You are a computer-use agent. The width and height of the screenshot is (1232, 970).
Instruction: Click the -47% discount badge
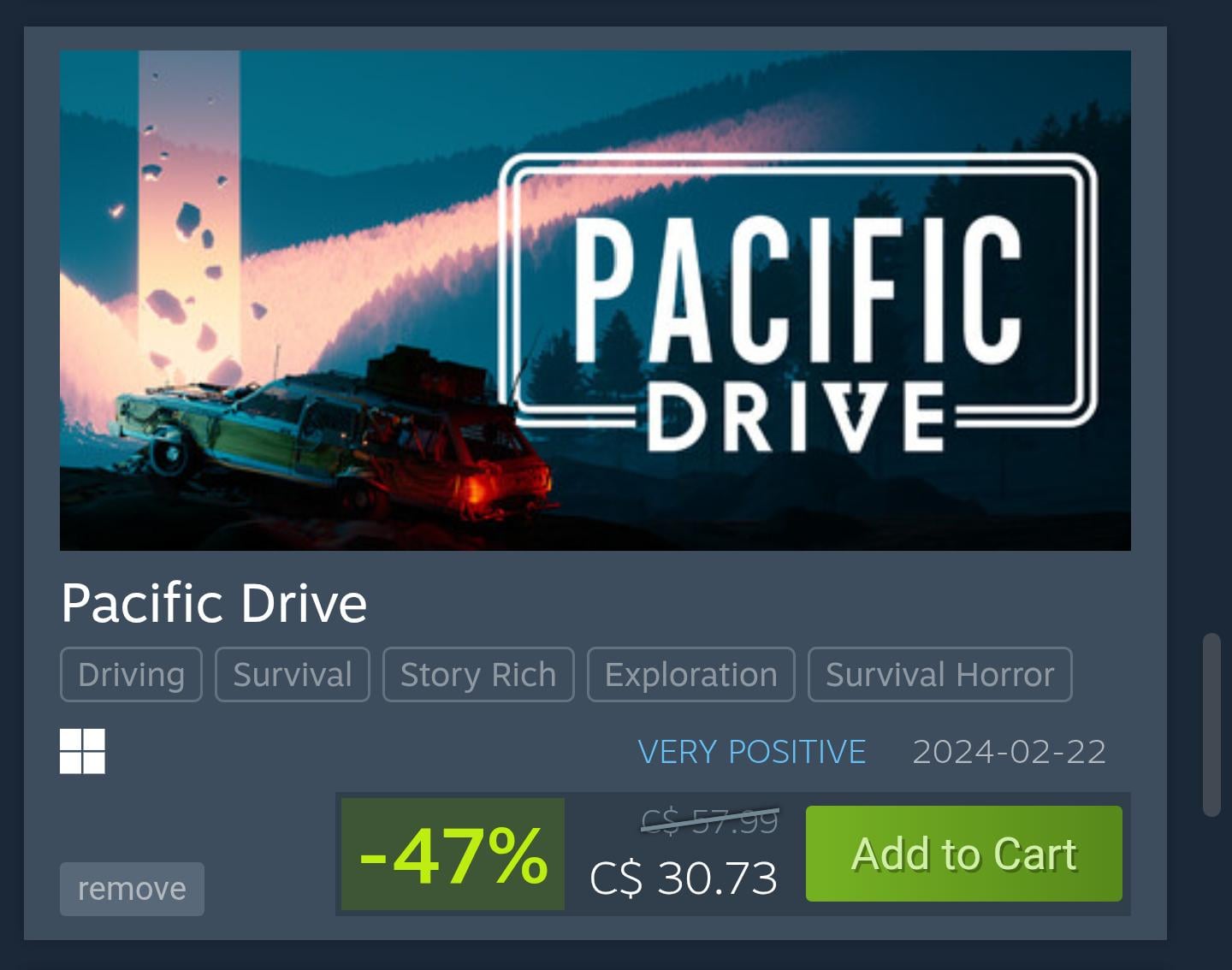[x=453, y=854]
